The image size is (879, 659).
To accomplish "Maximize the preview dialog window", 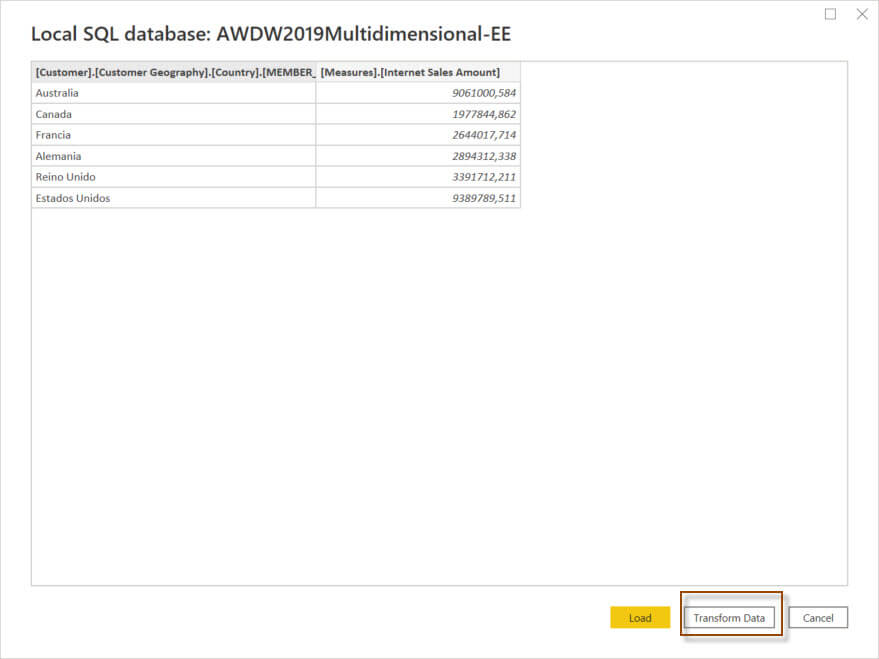I will point(830,14).
